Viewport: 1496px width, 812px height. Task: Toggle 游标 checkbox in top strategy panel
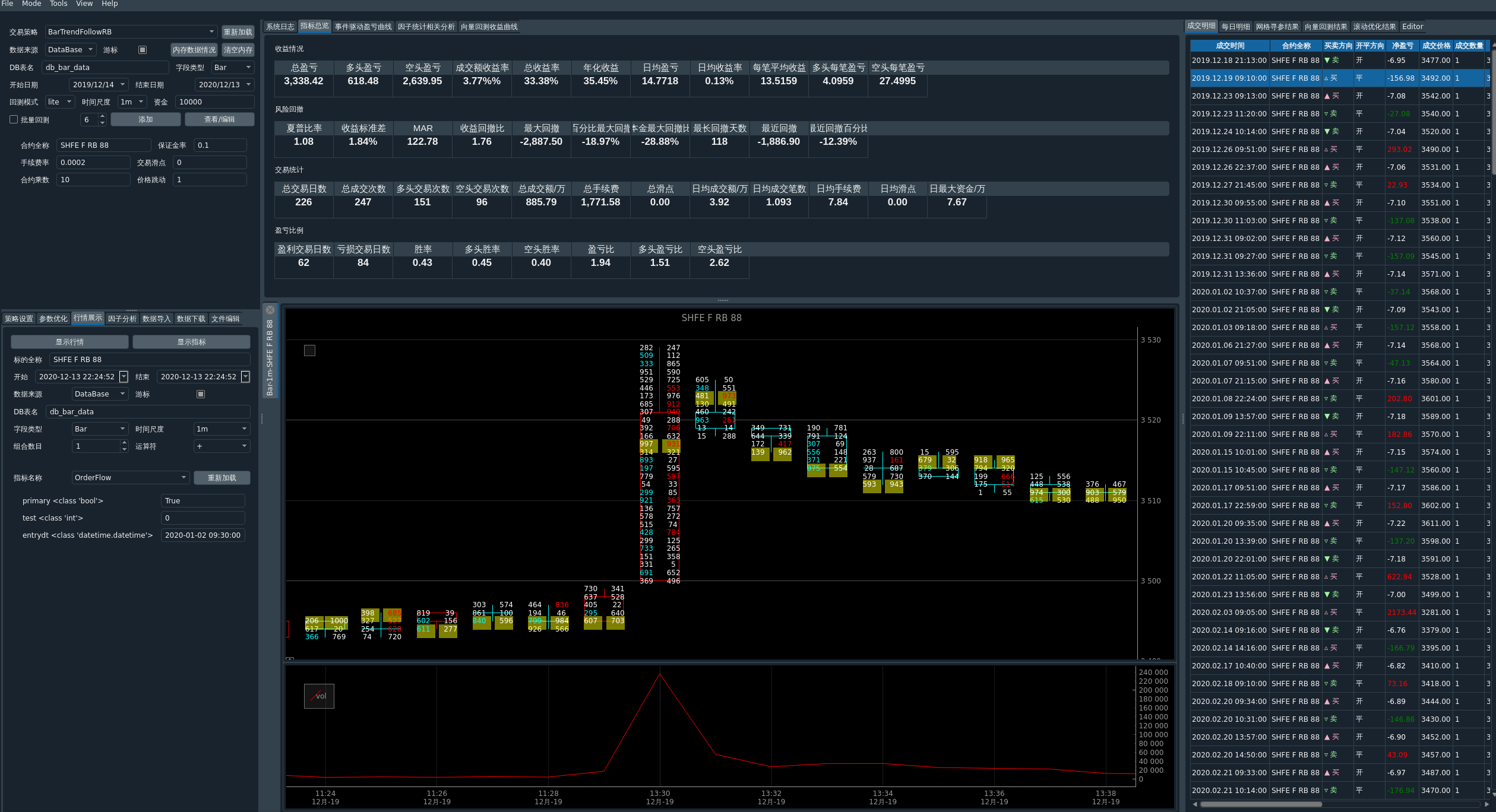pyautogui.click(x=143, y=50)
